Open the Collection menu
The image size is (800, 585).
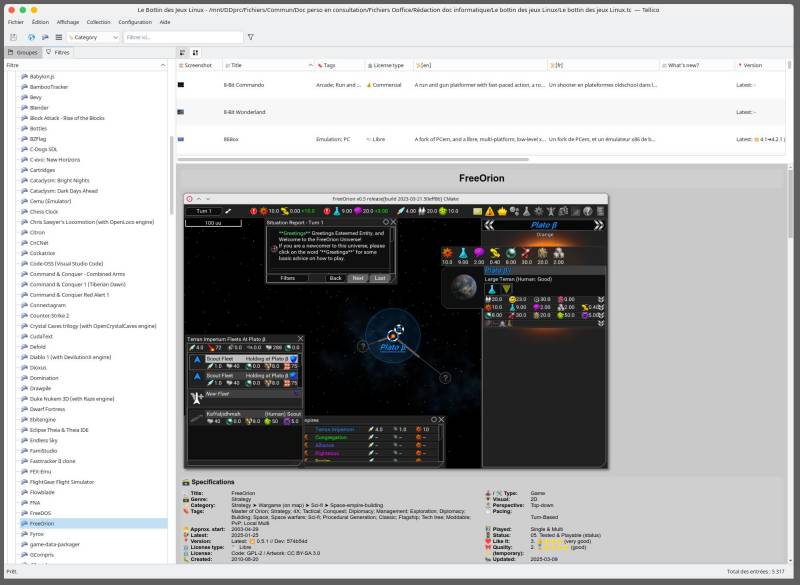(98, 22)
